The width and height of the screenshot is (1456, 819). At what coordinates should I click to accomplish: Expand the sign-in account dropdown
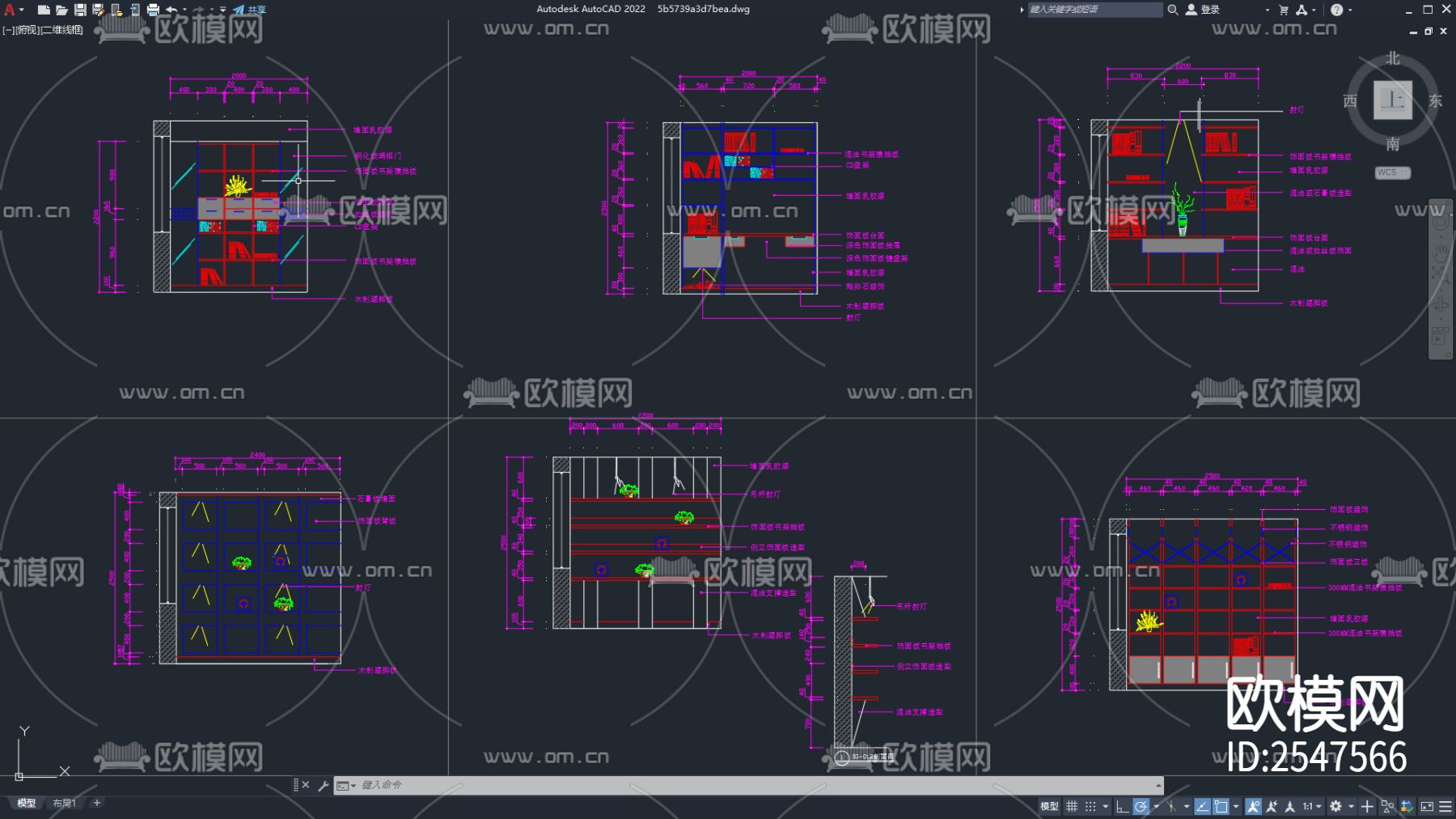[1268, 10]
